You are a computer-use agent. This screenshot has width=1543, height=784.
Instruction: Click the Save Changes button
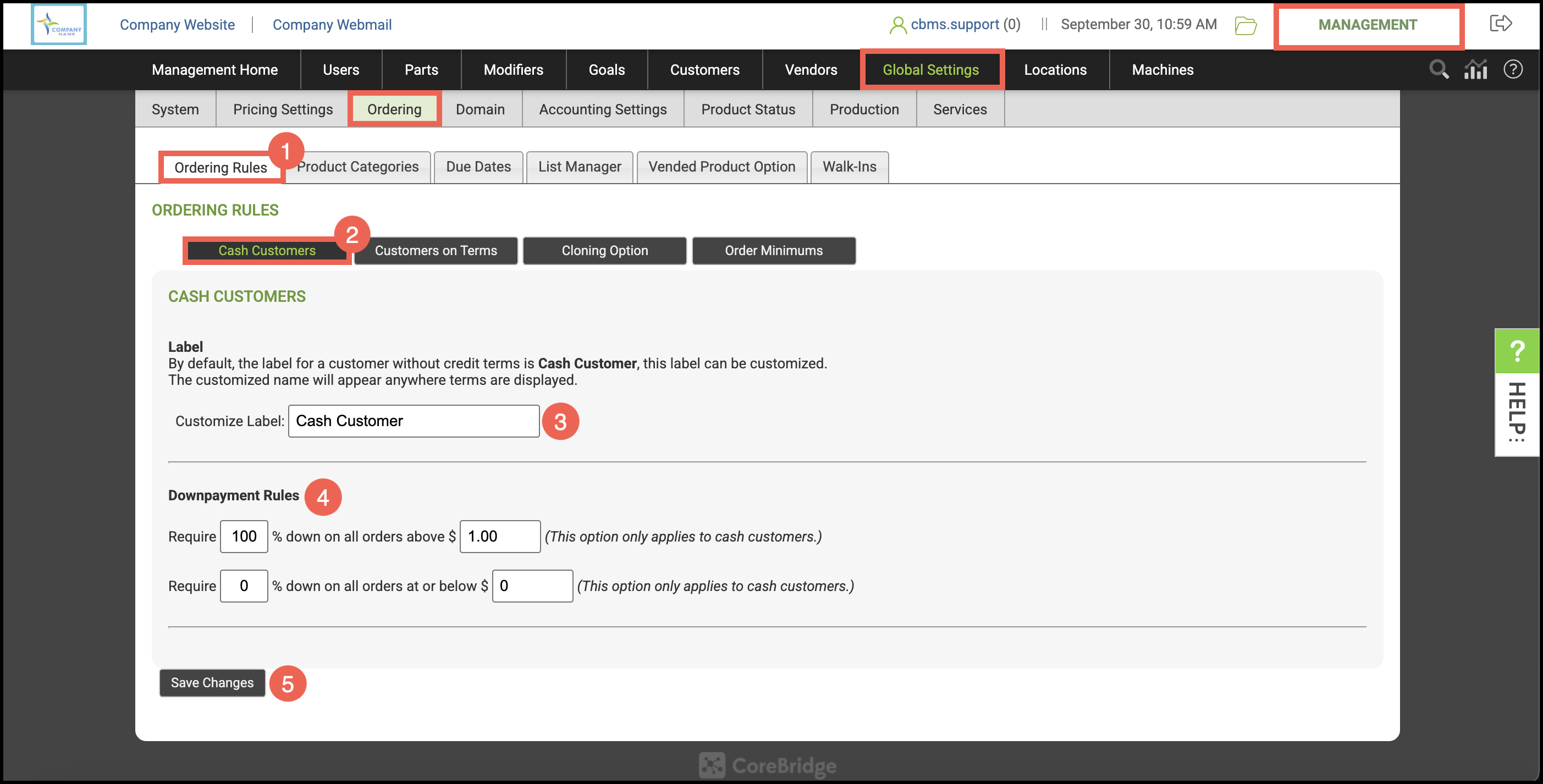(212, 682)
